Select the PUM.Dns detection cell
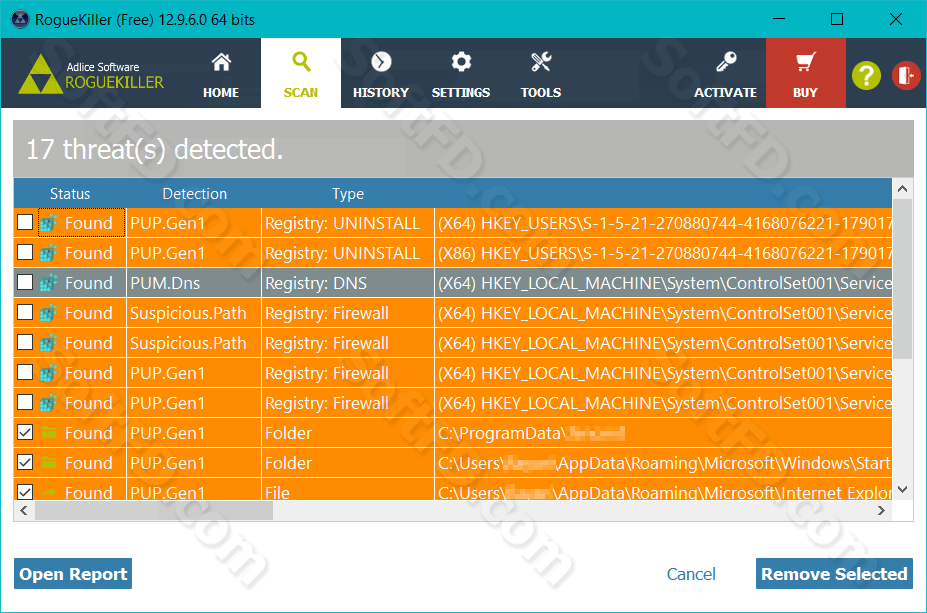927x613 pixels. click(x=194, y=283)
